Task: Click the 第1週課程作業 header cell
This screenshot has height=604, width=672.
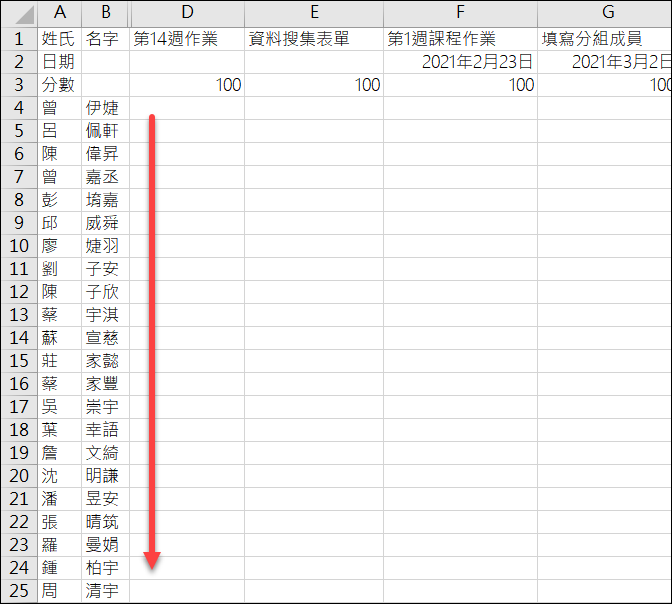Action: click(460, 39)
